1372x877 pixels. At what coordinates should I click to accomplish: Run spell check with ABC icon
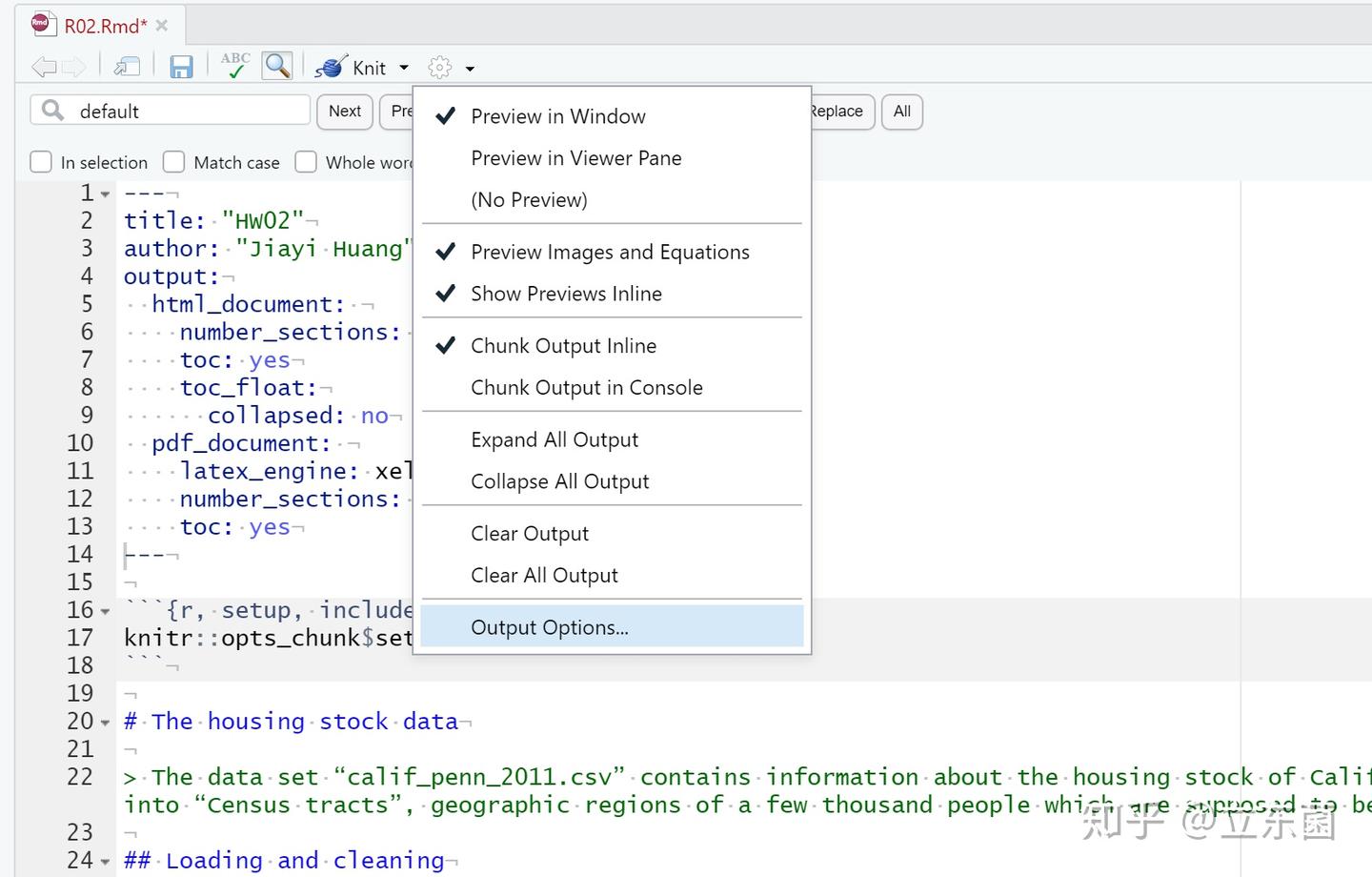pyautogui.click(x=234, y=66)
